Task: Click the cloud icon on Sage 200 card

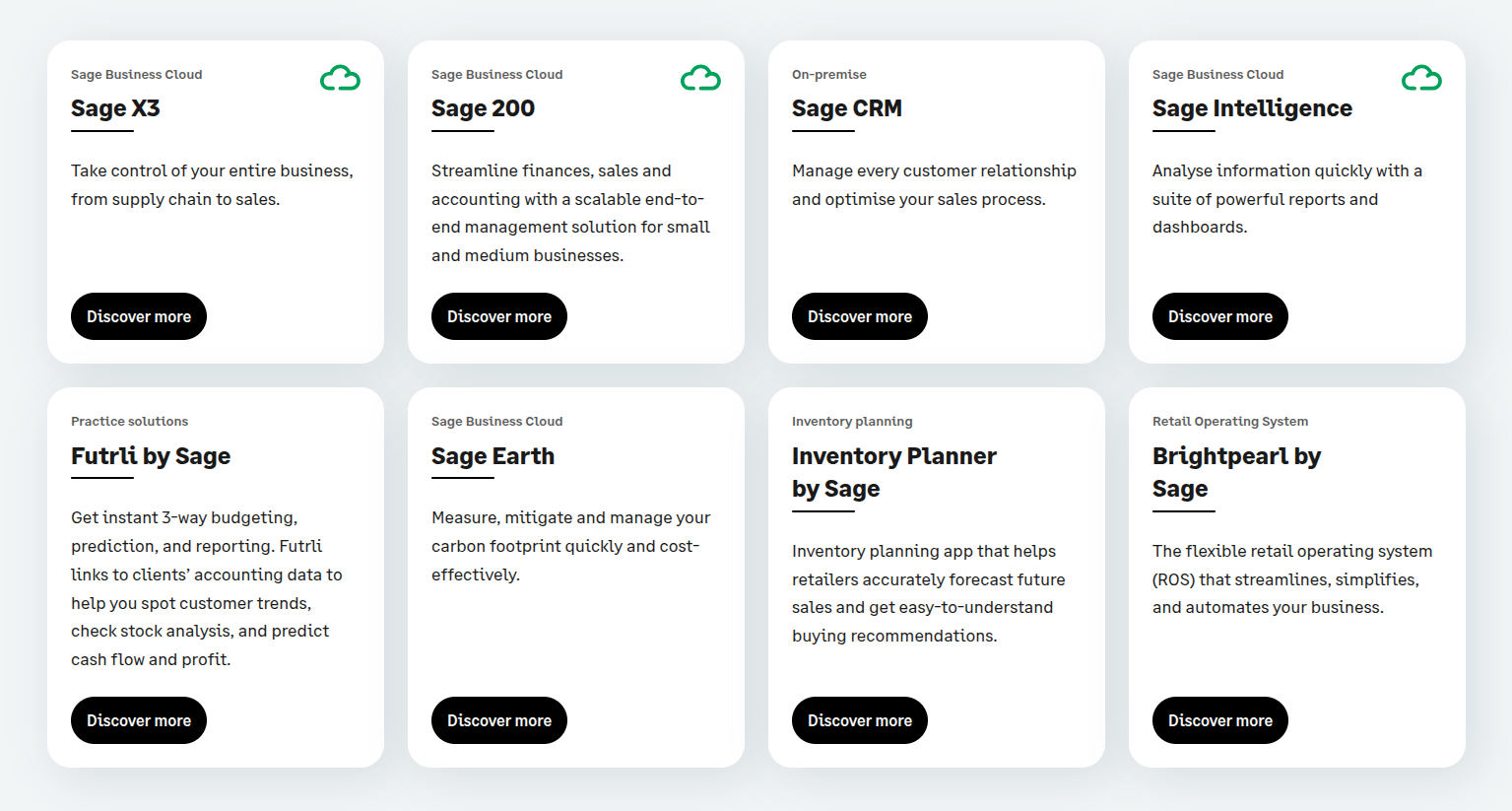Action: 700,79
